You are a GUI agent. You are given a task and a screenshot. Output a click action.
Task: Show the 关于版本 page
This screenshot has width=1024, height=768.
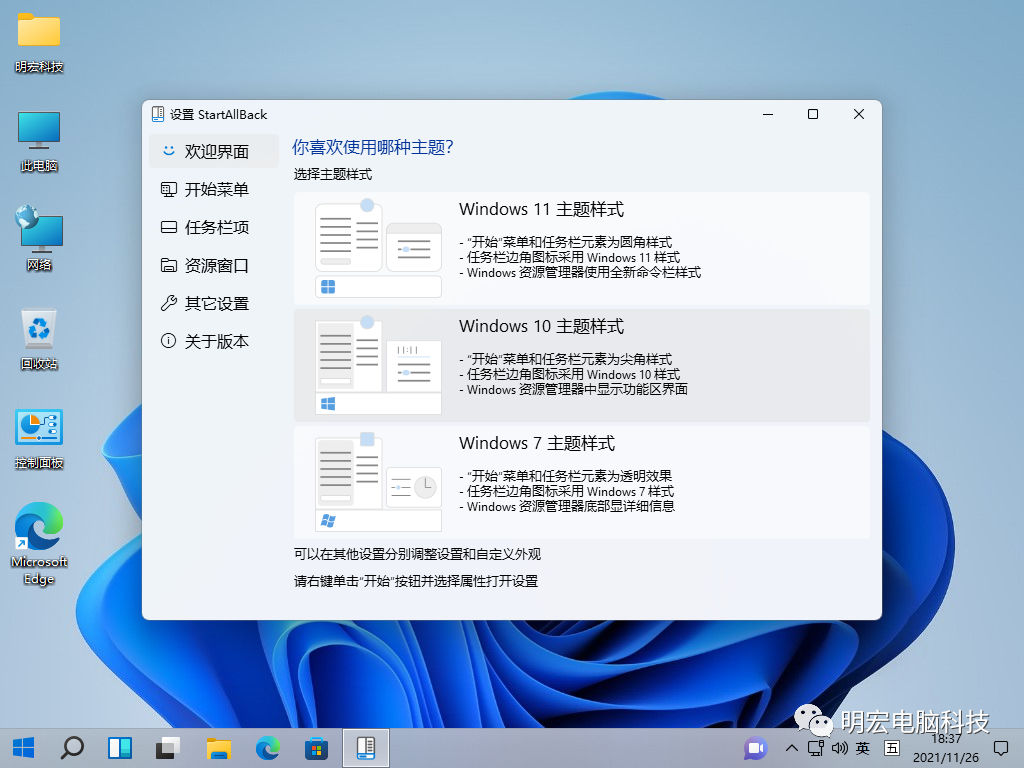[214, 341]
